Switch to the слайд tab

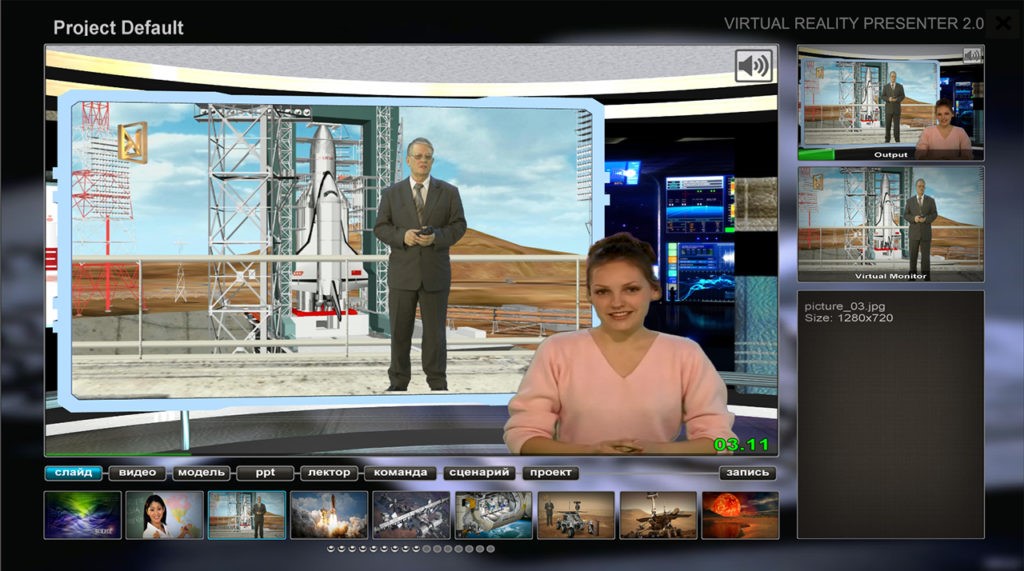74,473
